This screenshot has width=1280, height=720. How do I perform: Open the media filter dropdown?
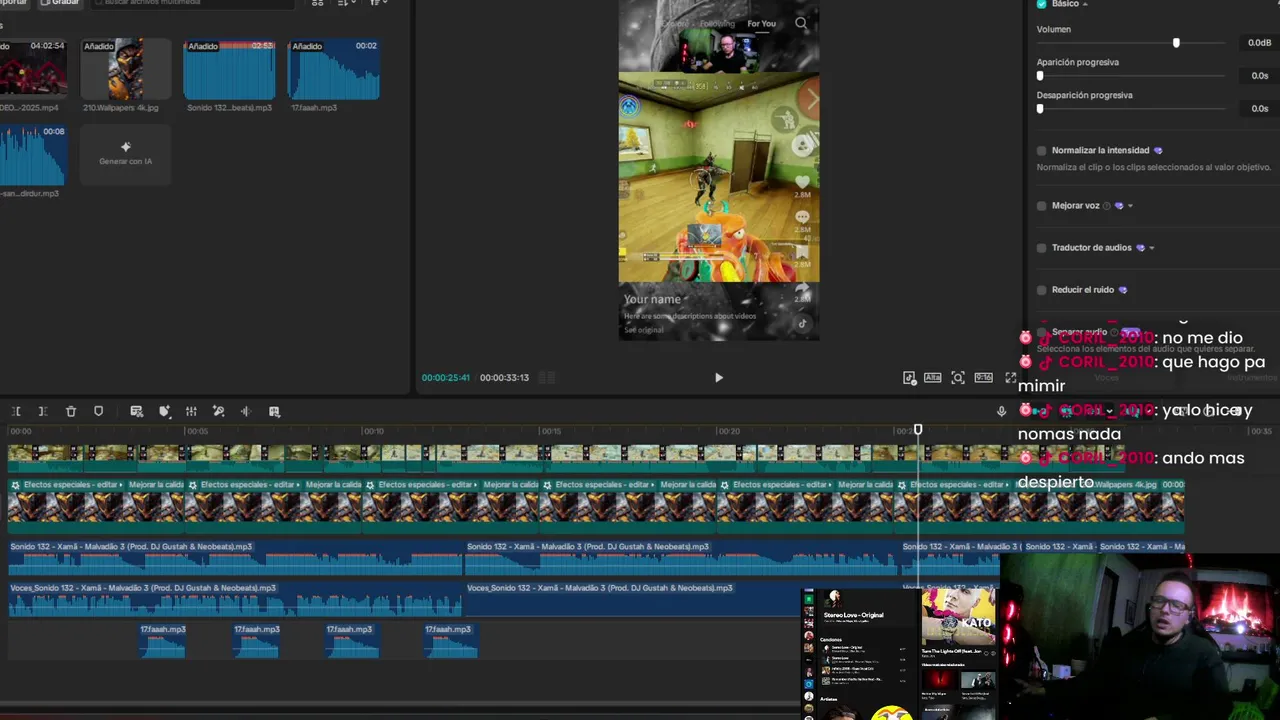click(x=379, y=3)
